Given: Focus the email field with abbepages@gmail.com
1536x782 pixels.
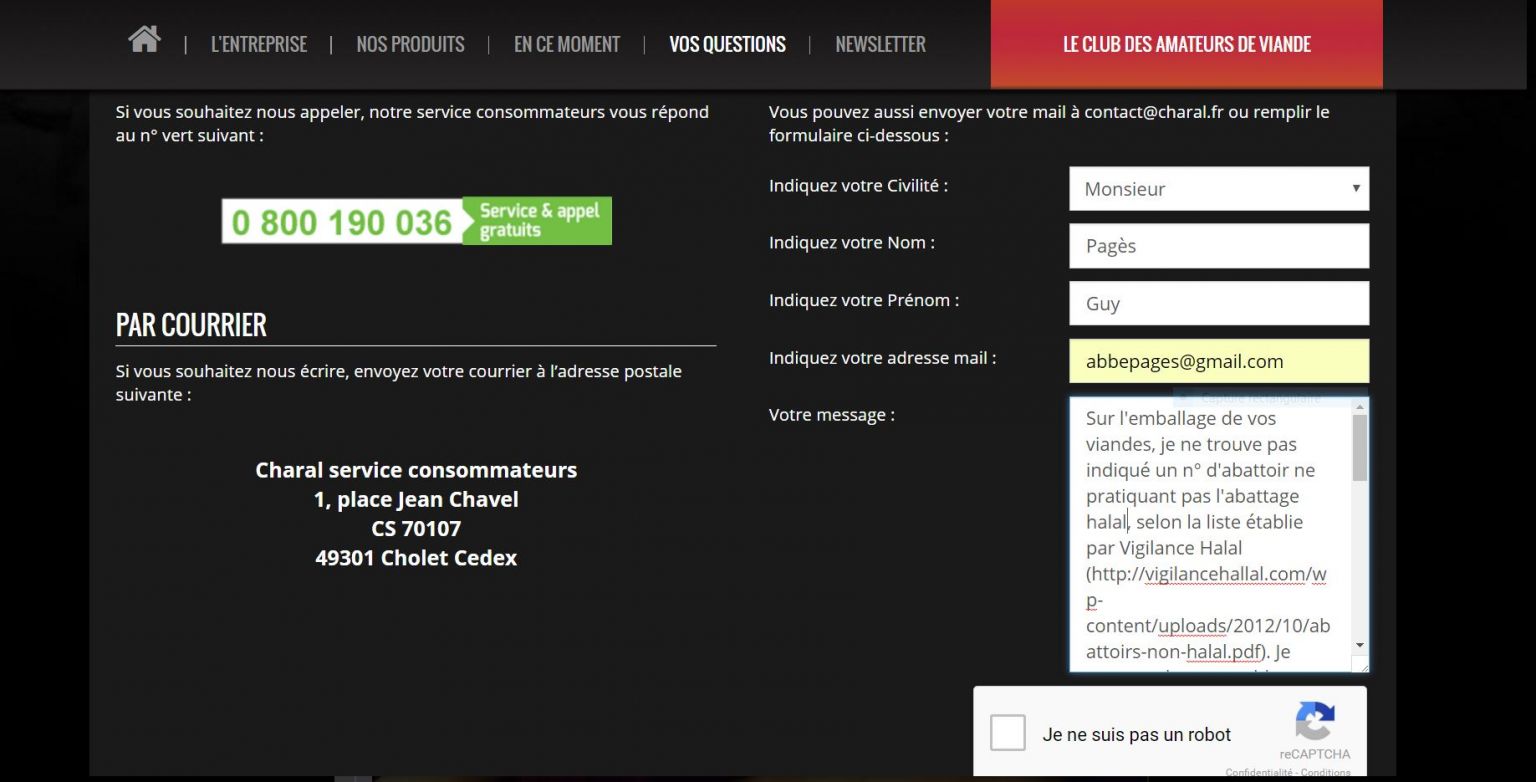Looking at the screenshot, I should click(1219, 361).
